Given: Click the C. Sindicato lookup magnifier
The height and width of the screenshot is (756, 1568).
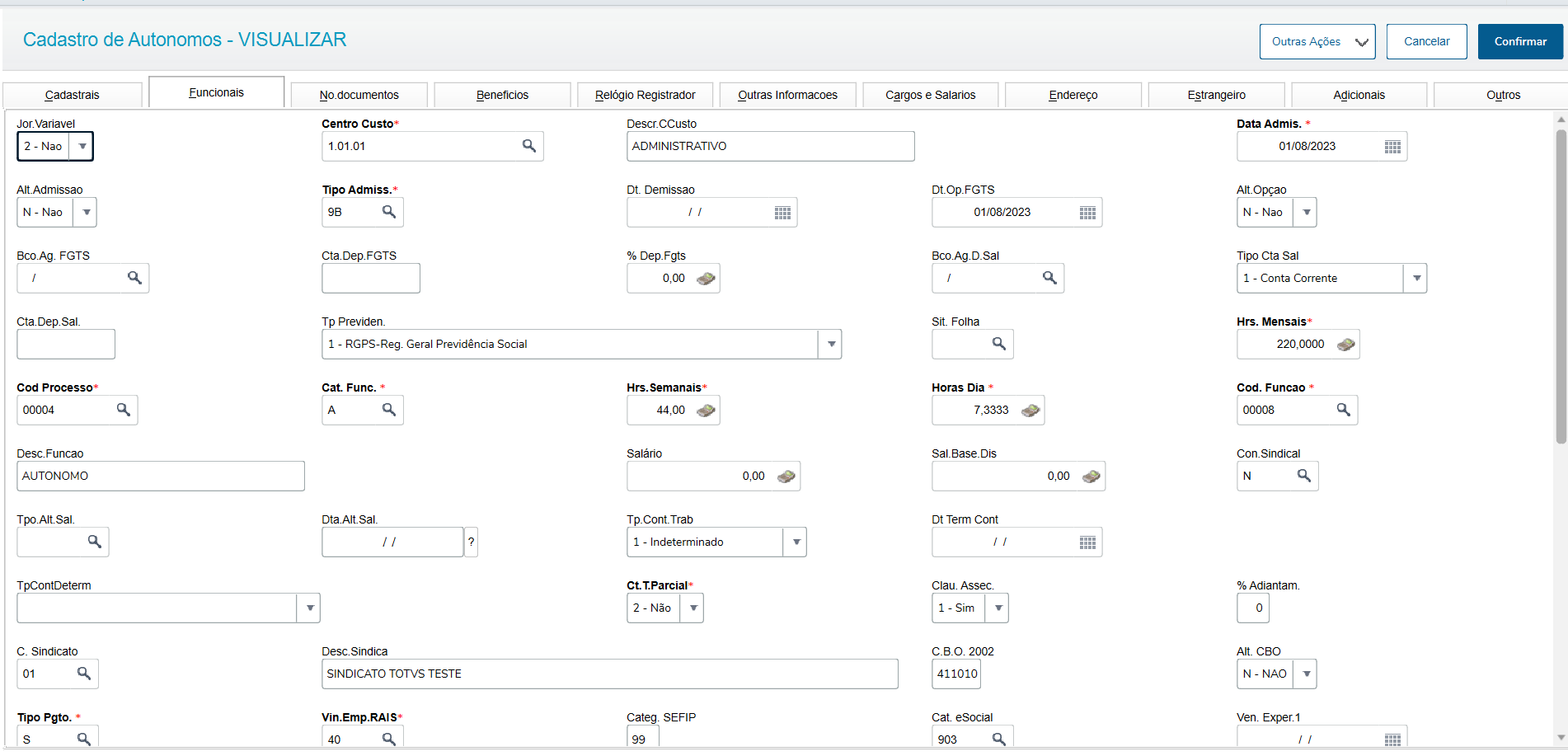Looking at the screenshot, I should pos(84,674).
